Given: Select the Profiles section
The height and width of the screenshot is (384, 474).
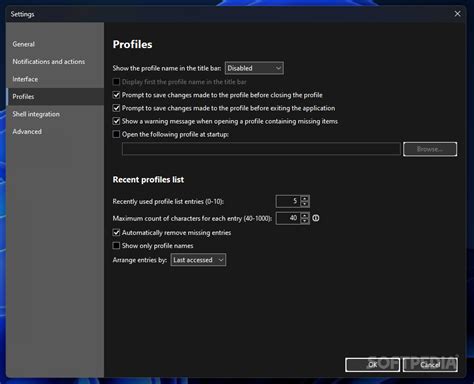Looking at the screenshot, I should [x=55, y=97].
